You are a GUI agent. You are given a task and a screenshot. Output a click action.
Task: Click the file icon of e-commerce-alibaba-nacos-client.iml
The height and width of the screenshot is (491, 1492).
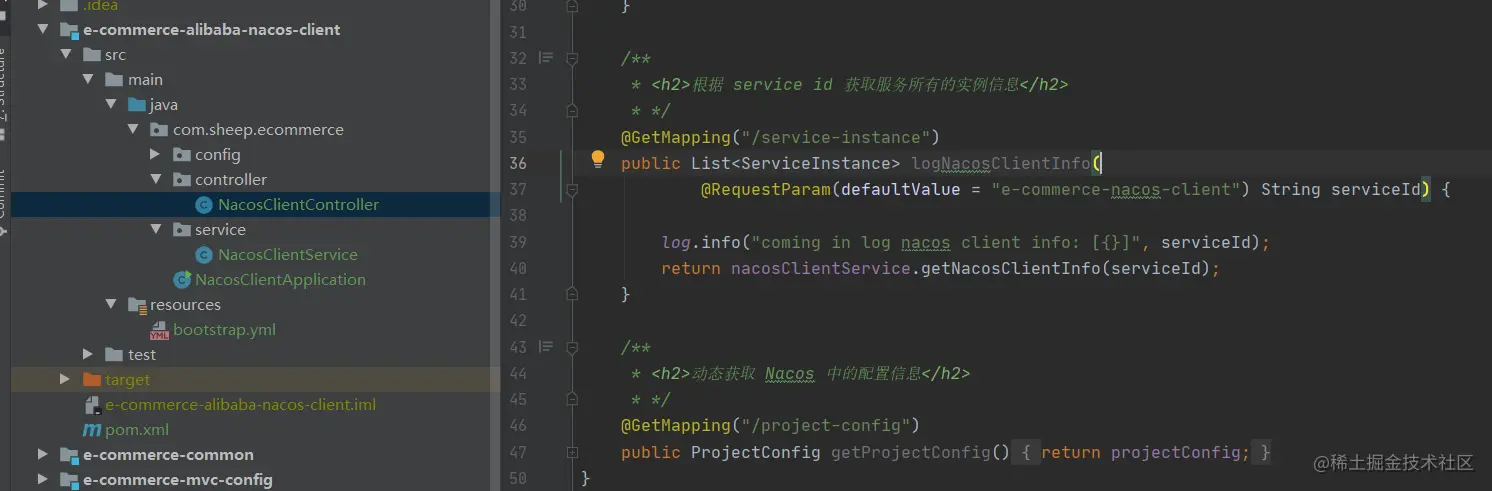93,405
